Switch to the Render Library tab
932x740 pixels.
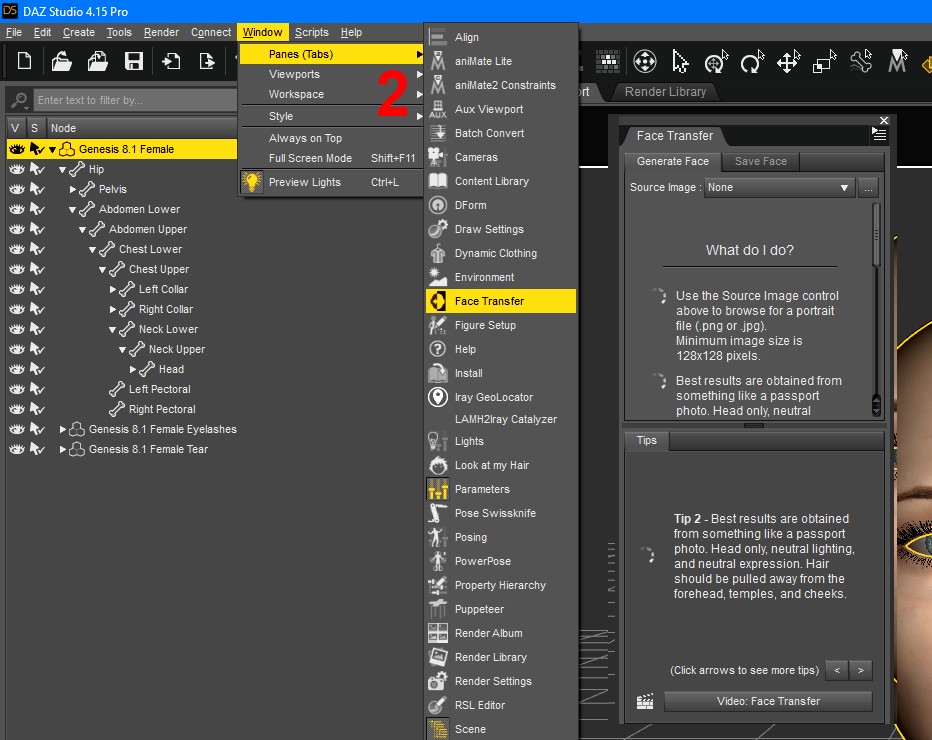(x=665, y=92)
